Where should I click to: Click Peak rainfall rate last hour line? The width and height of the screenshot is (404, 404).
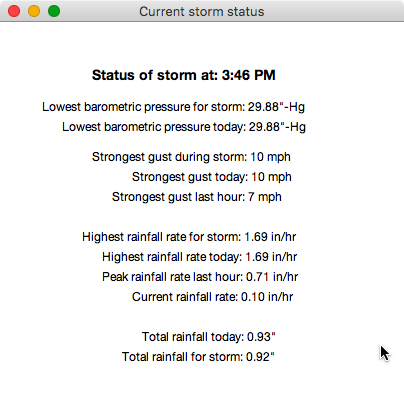[x=200, y=277]
